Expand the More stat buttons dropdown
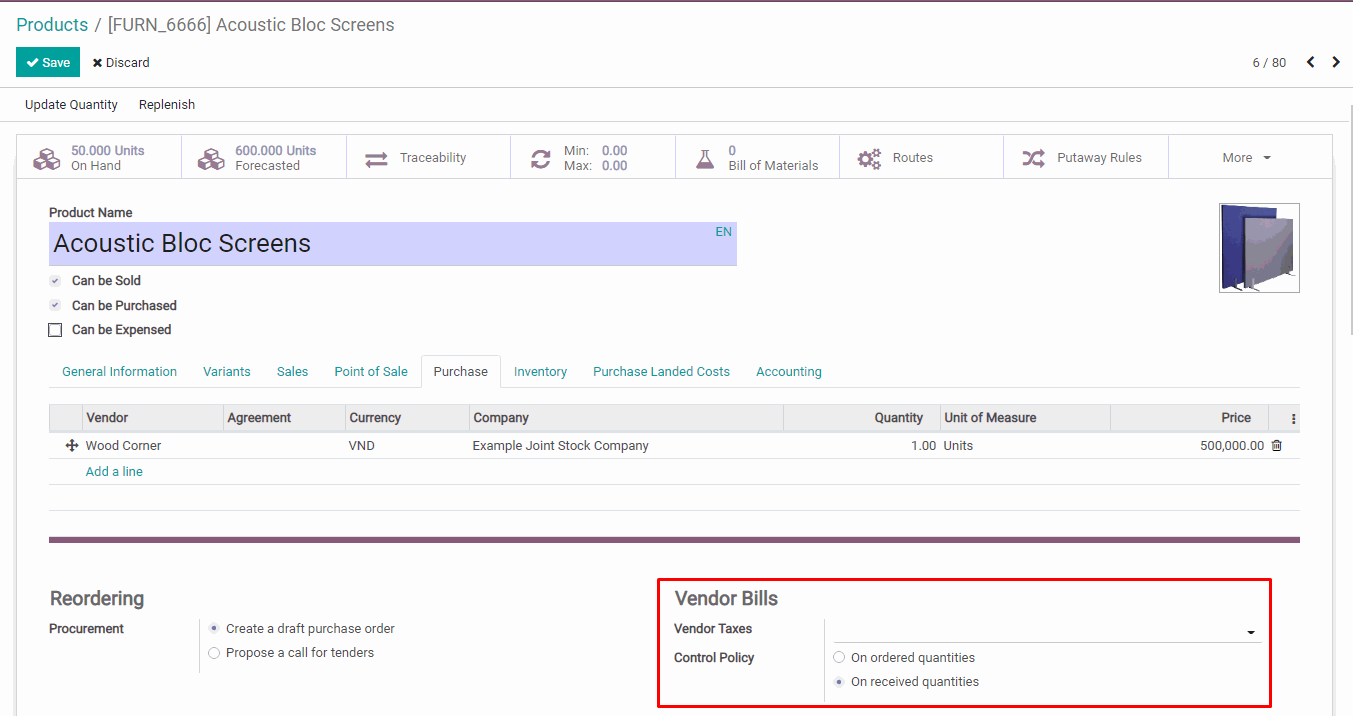 1246,158
